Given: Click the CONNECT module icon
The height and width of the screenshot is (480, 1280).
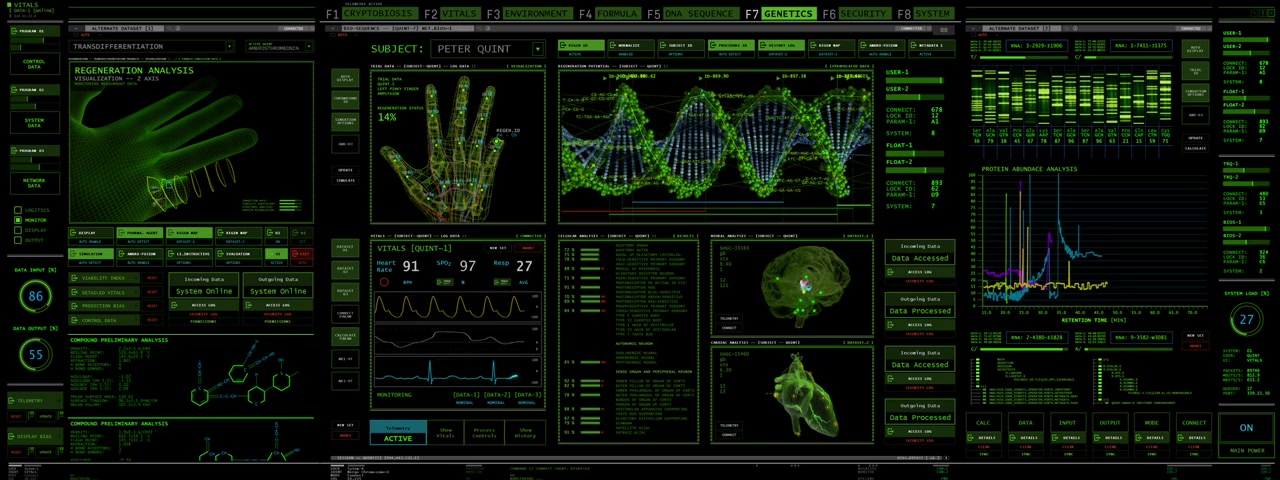Looking at the screenshot, I should 1194,423.
